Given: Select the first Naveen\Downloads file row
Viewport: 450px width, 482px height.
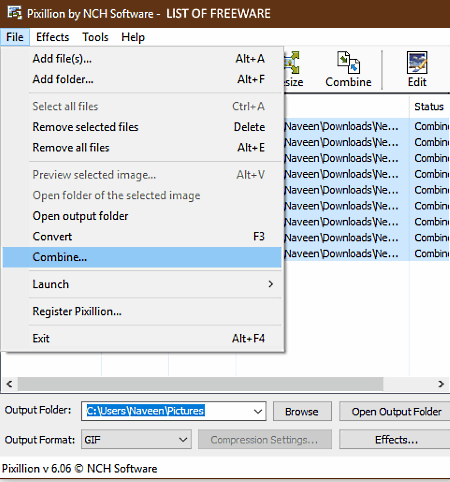Looking at the screenshot, I should 367,126.
